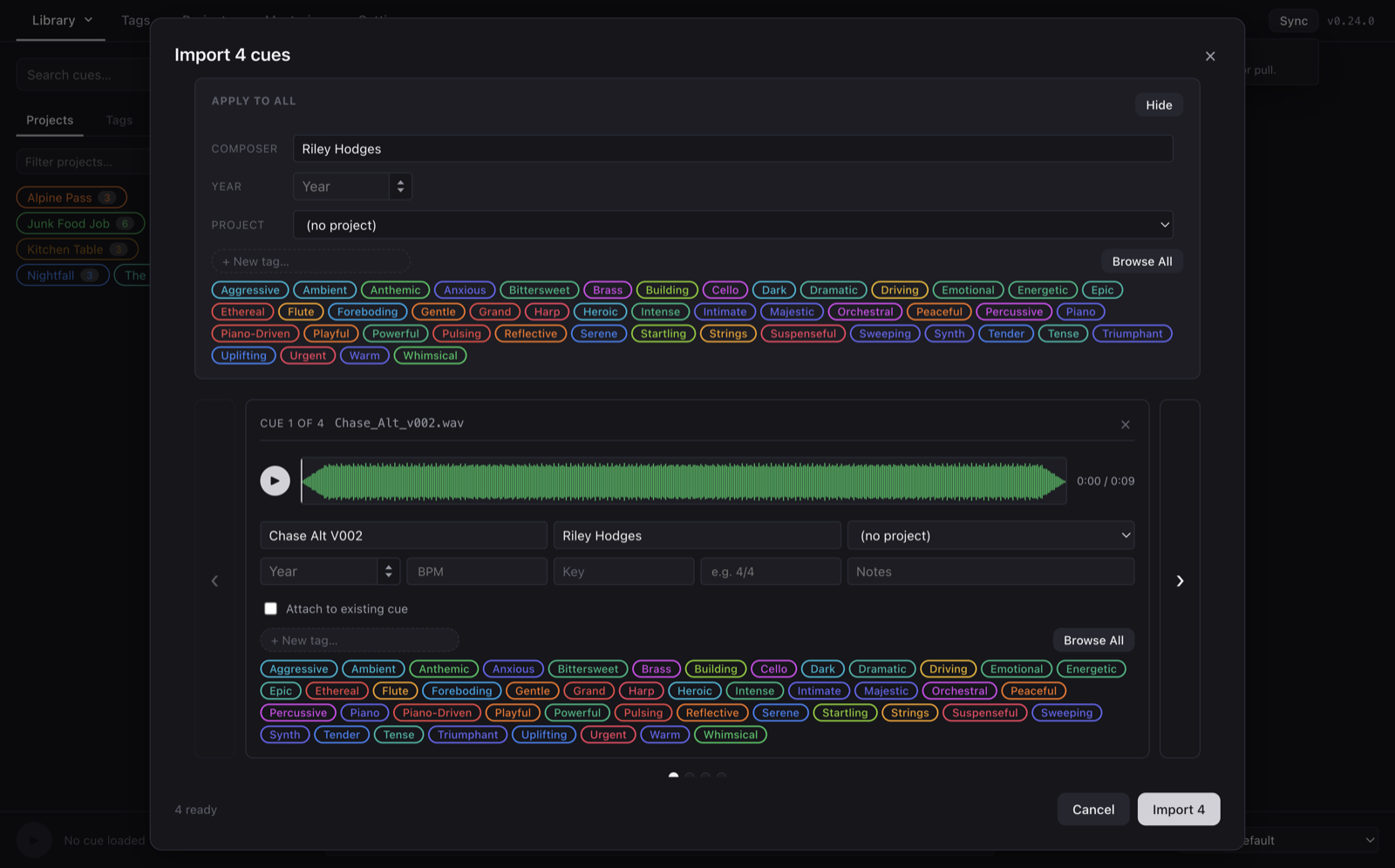Toggle the Heroic tag in Apply to All

600,312
